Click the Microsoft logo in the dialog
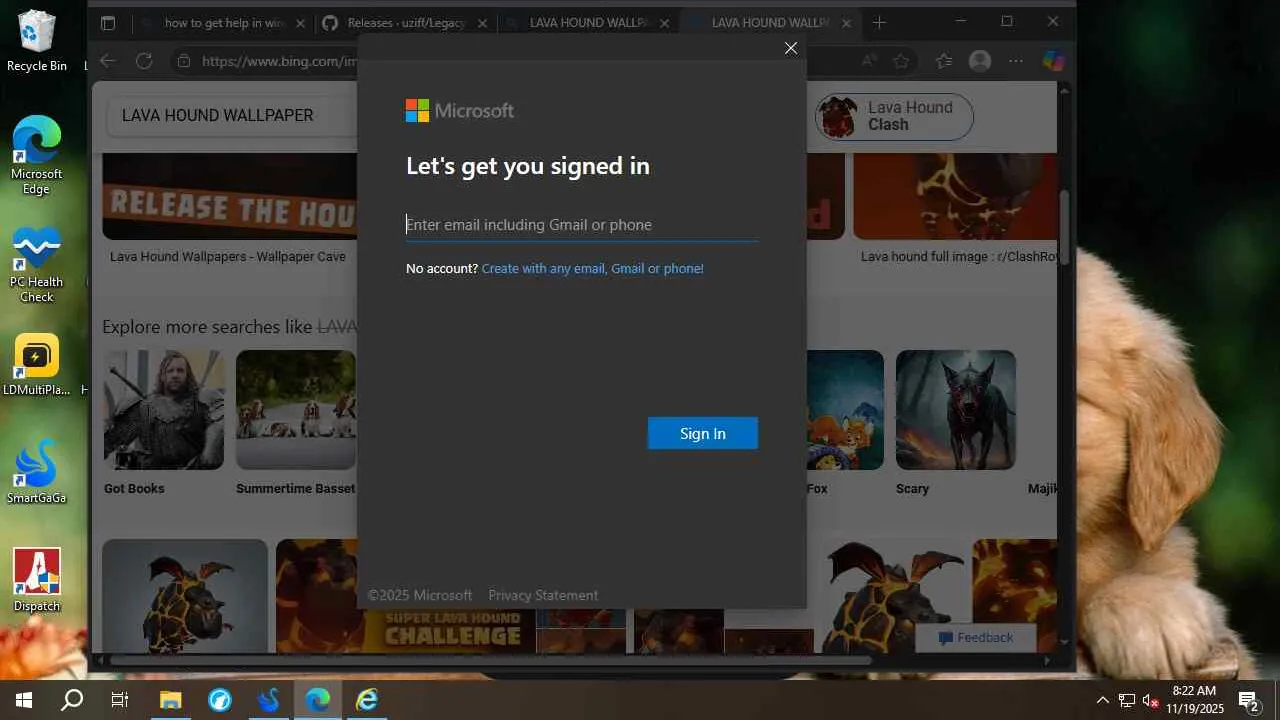The height and width of the screenshot is (720, 1280). point(460,110)
